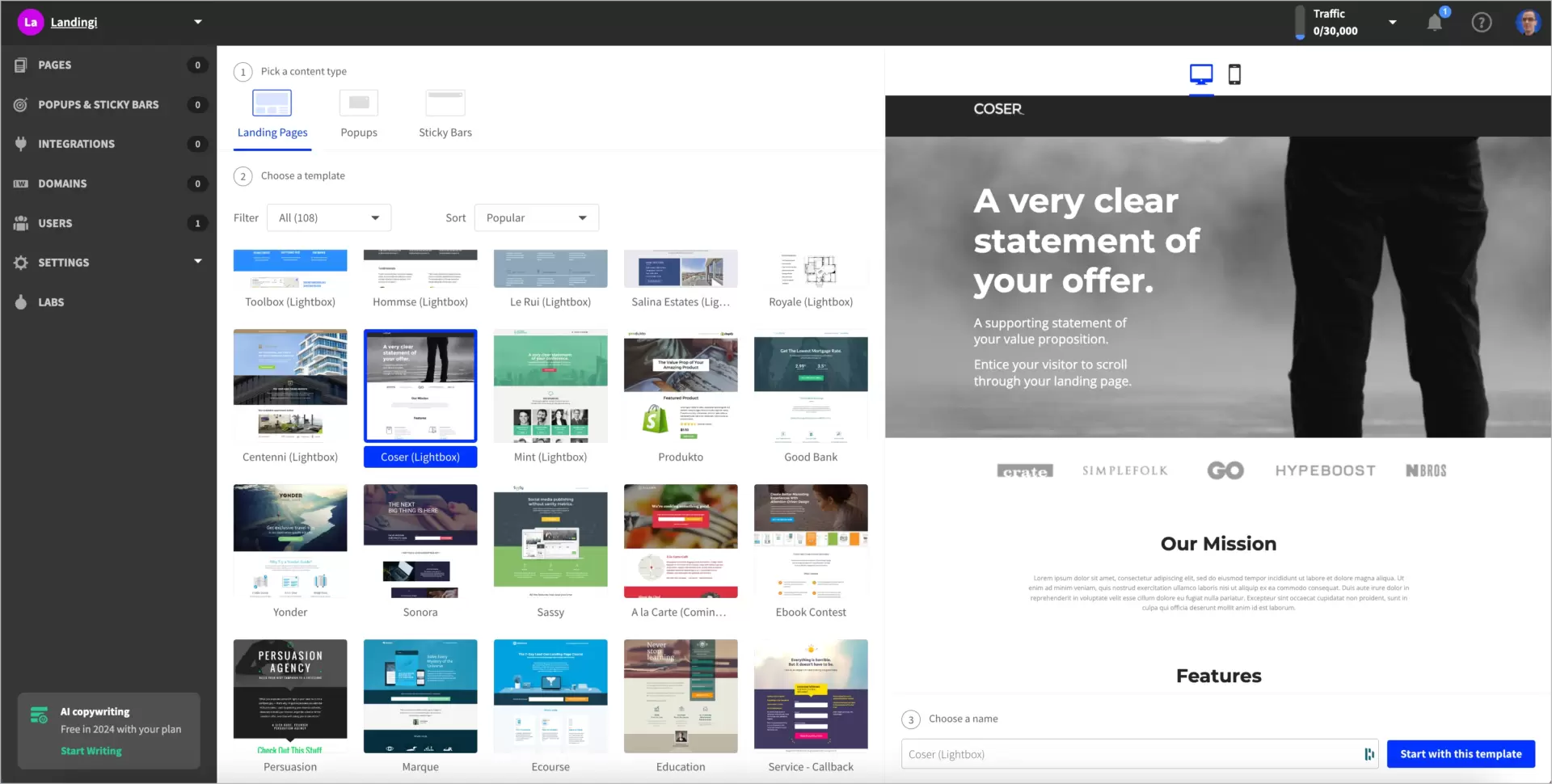Viewport: 1552px width, 784px height.
Task: Click Start with this template
Action: click(x=1460, y=753)
